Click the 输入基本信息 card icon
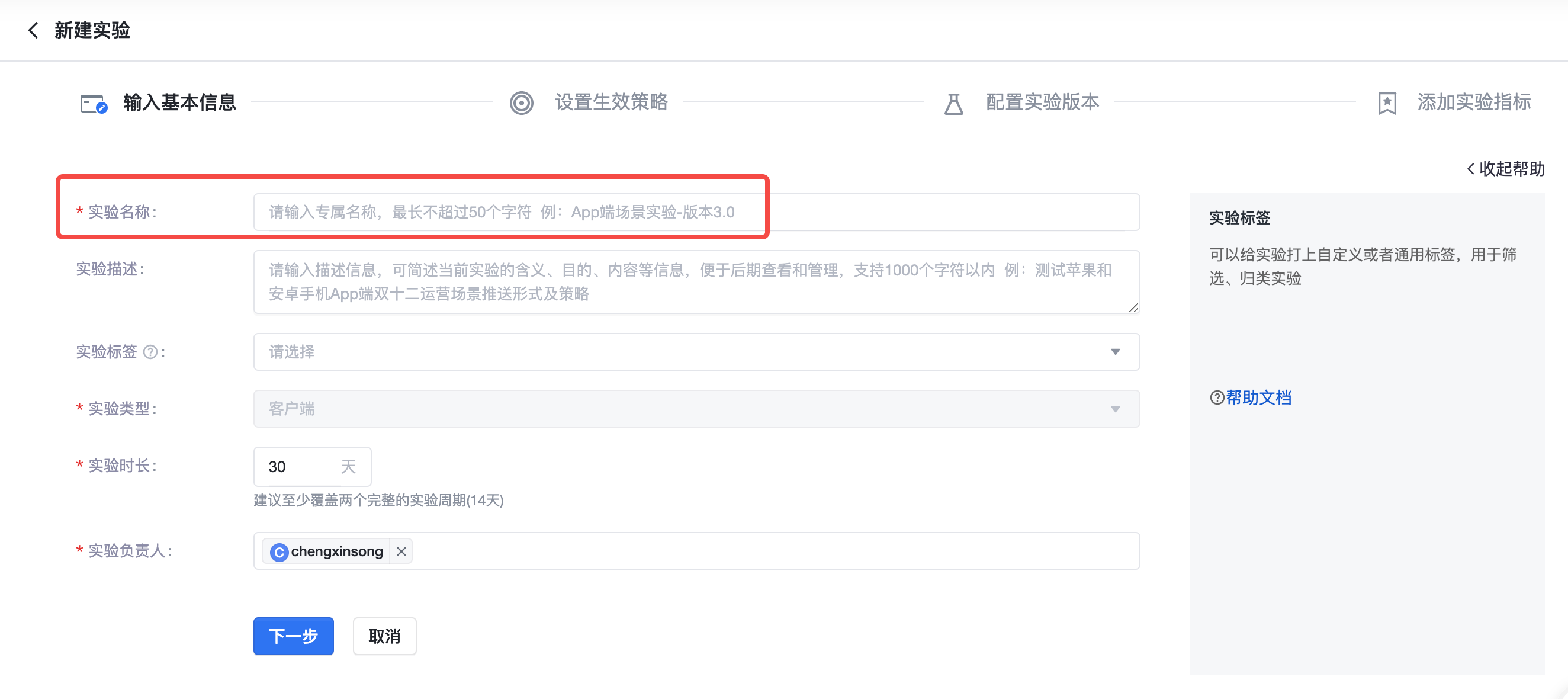 (94, 103)
